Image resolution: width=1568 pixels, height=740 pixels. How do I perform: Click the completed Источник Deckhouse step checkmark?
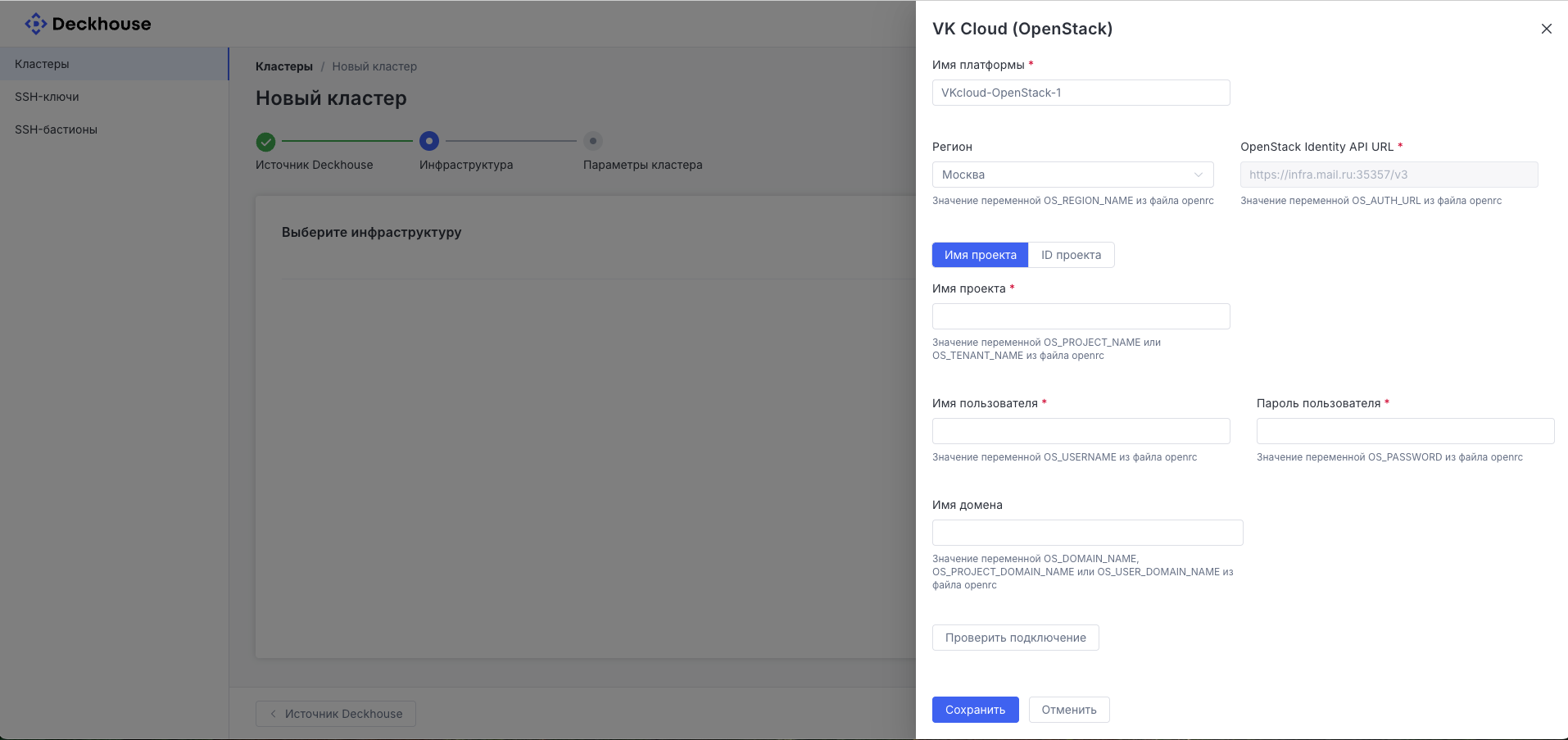coord(265,142)
